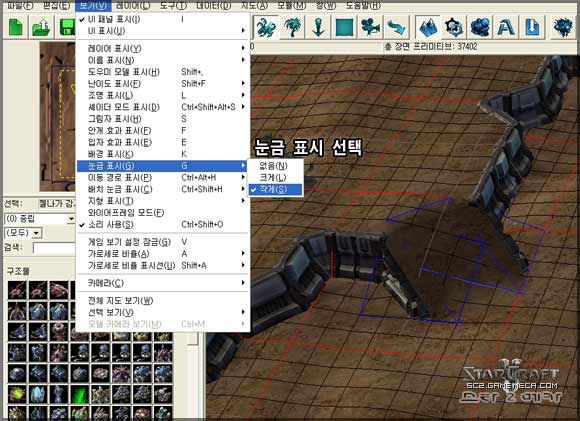The width and height of the screenshot is (580, 421).
Task: Select the Cameras layer film camera icon
Action: (370, 27)
